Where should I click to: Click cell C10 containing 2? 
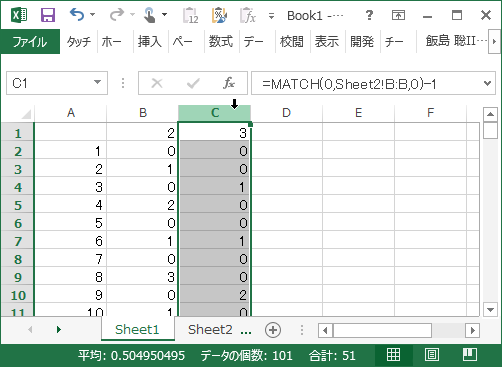[x=214, y=295]
